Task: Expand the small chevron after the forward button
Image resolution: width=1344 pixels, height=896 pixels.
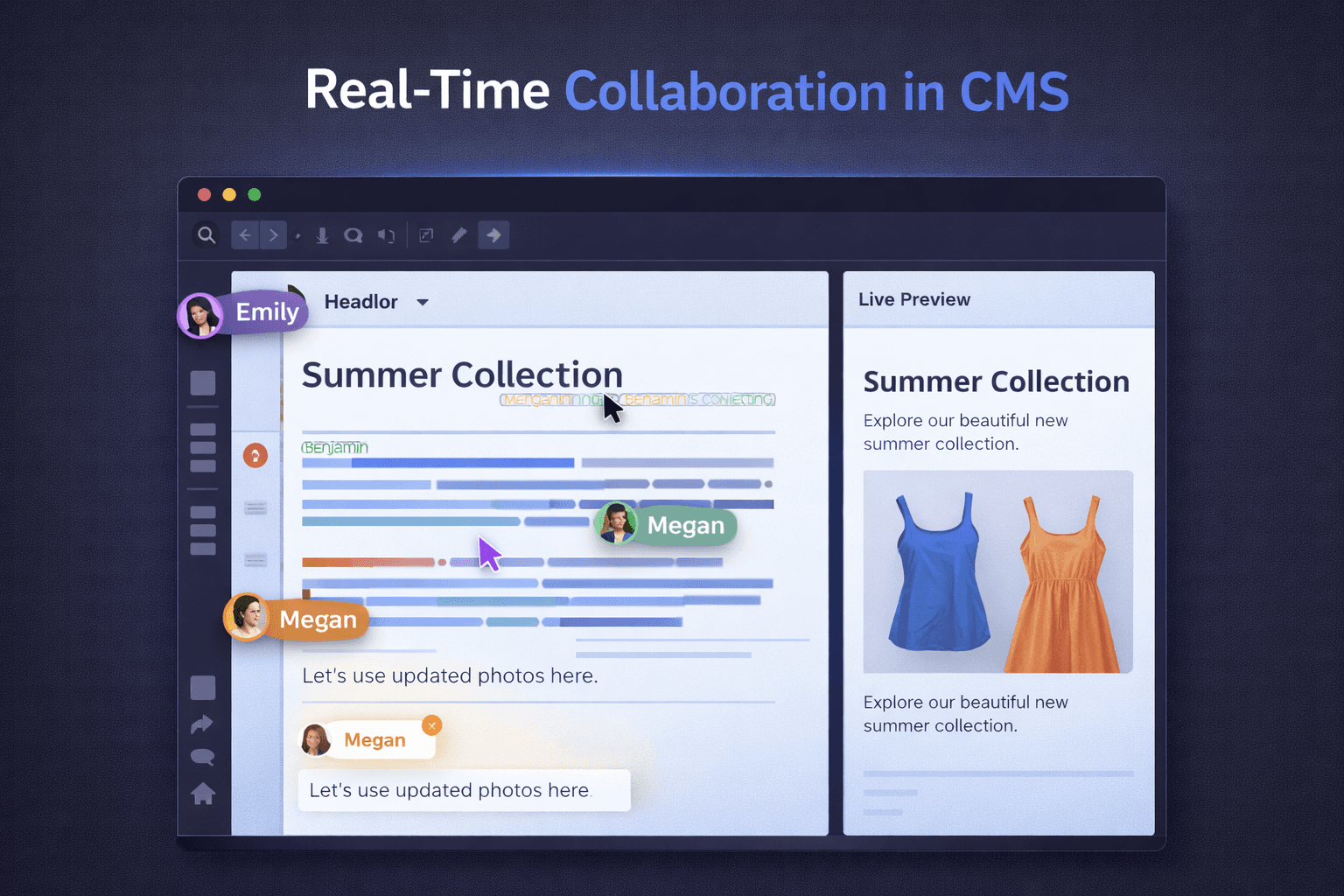Action: [x=297, y=236]
